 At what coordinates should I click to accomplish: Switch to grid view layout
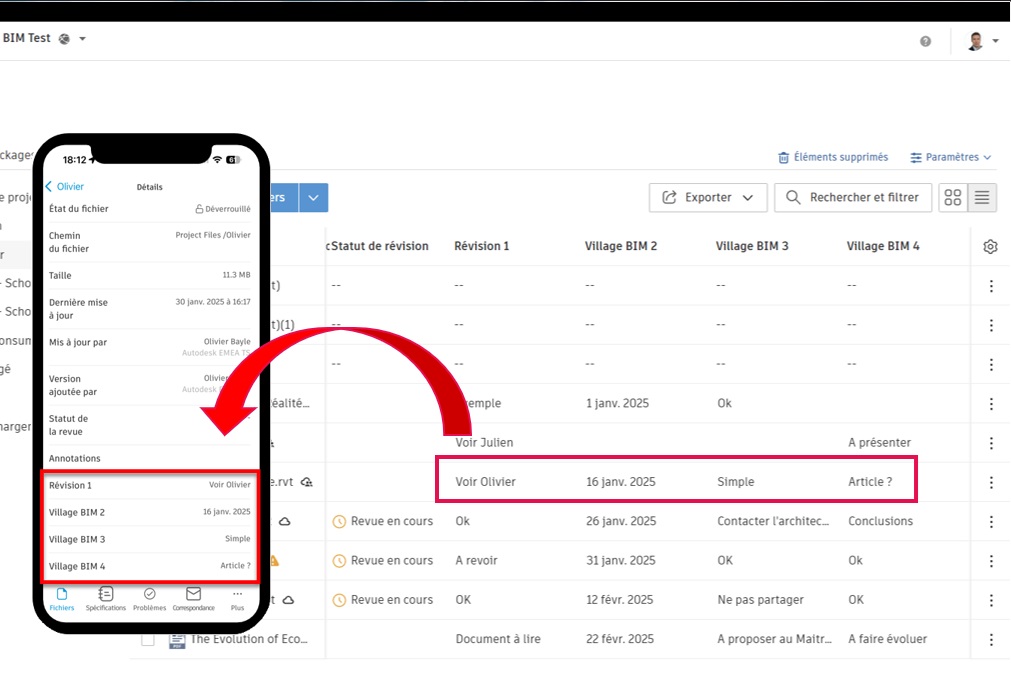(x=952, y=197)
